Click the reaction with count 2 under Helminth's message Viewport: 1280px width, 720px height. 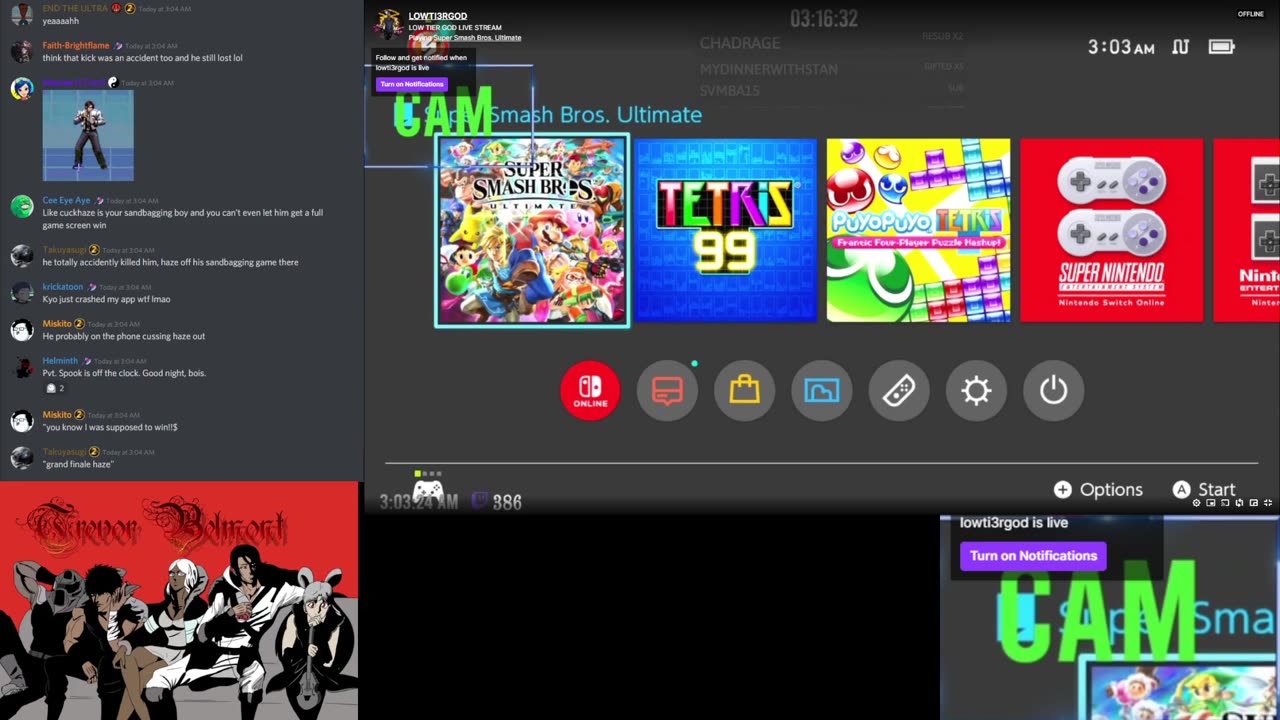pyautogui.click(x=55, y=388)
